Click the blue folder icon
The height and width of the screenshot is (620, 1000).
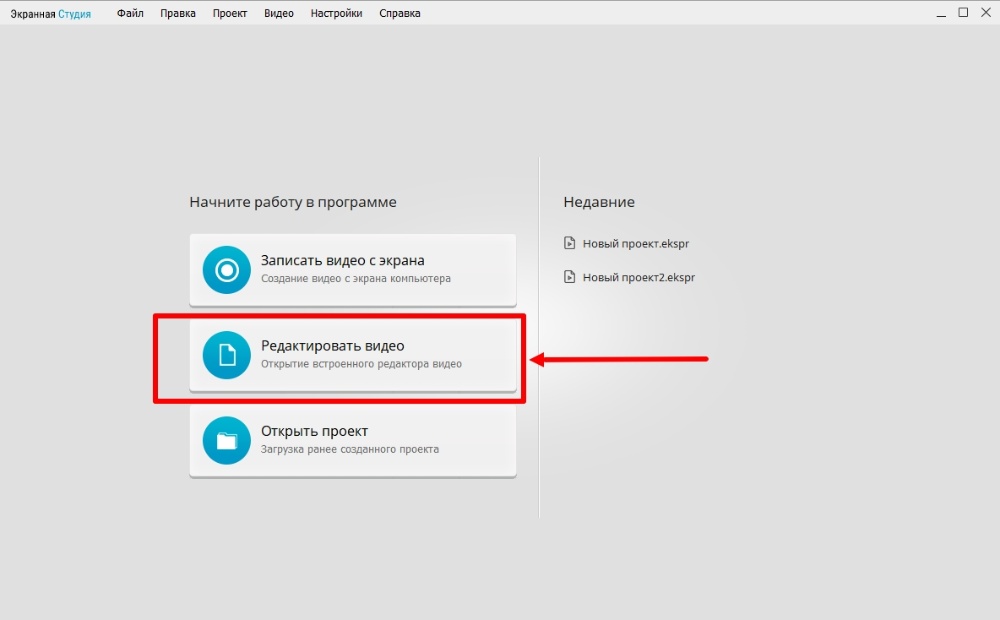tap(226, 441)
